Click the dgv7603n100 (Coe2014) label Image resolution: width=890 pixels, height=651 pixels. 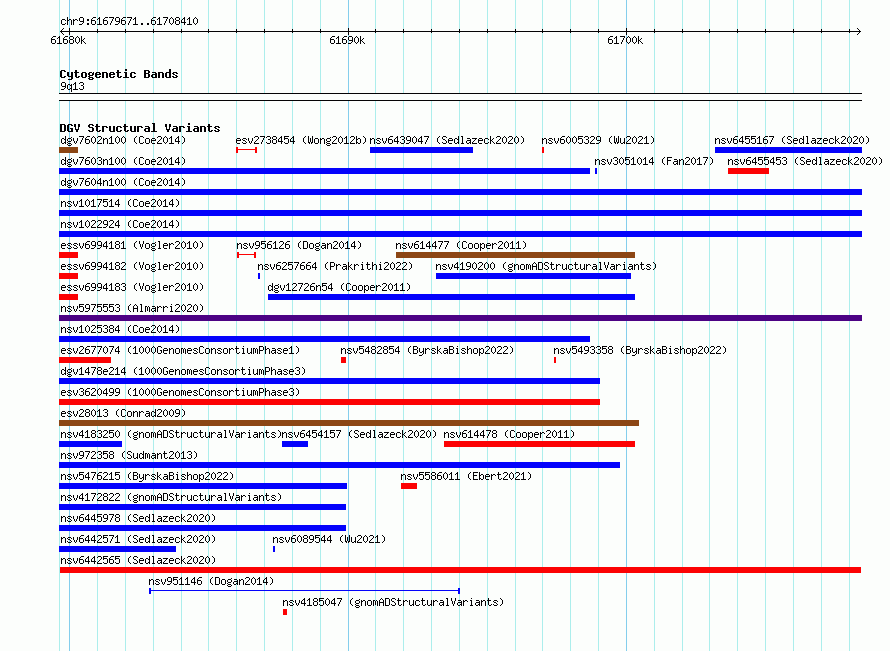coord(123,161)
